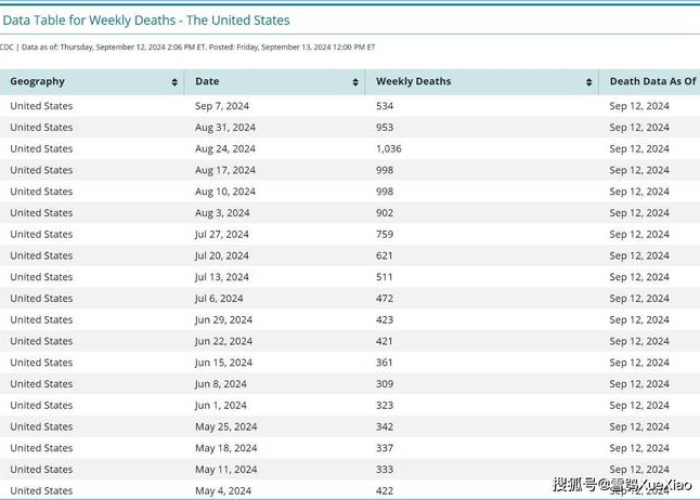Screen dimensions: 700x500
Task: Select the weekly deaths value 759
Action: [384, 234]
